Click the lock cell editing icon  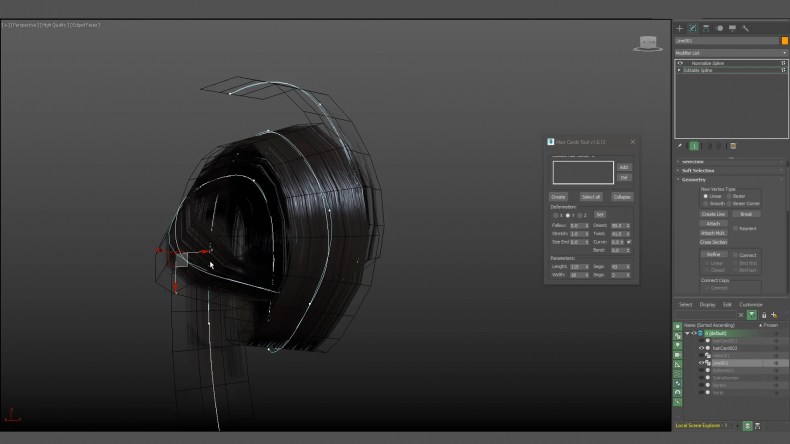click(764, 315)
